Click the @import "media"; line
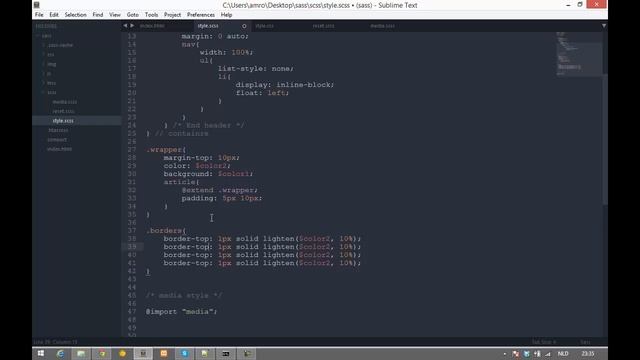This screenshot has height=360, width=640. (181, 312)
